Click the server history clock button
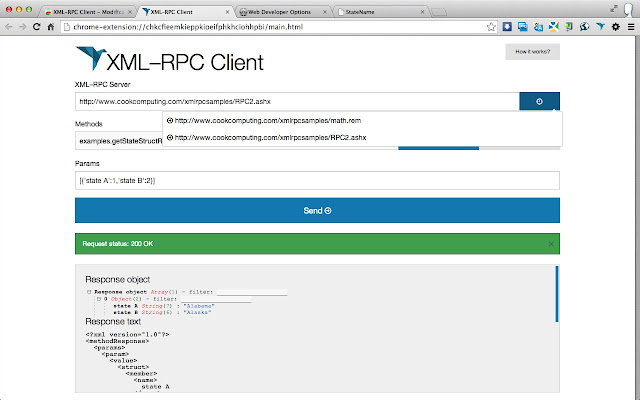This screenshot has height=400, width=640. [539, 101]
